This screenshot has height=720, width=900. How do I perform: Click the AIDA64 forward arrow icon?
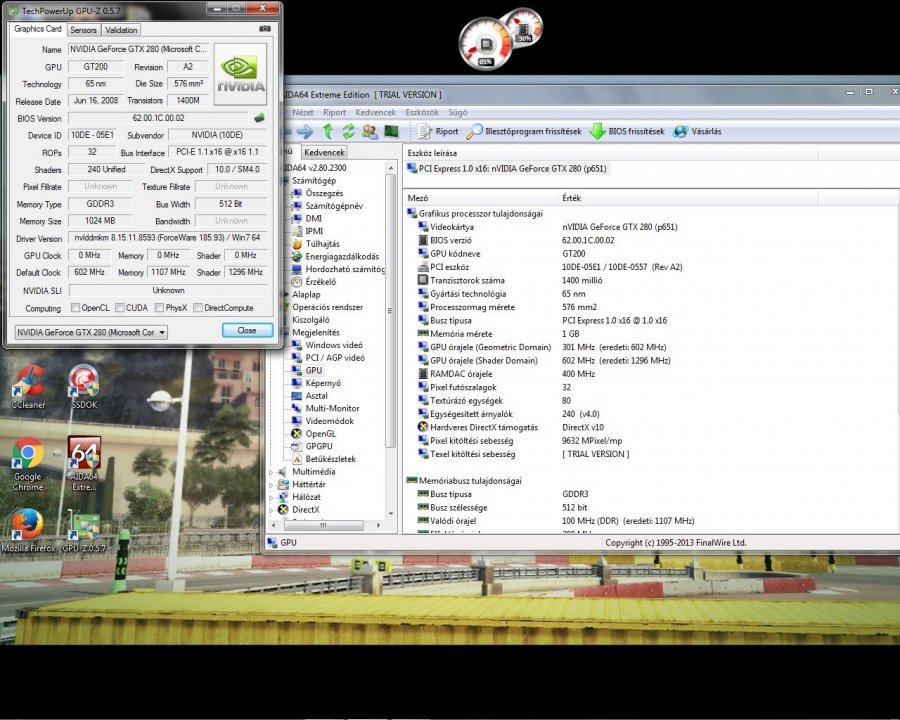click(x=304, y=131)
